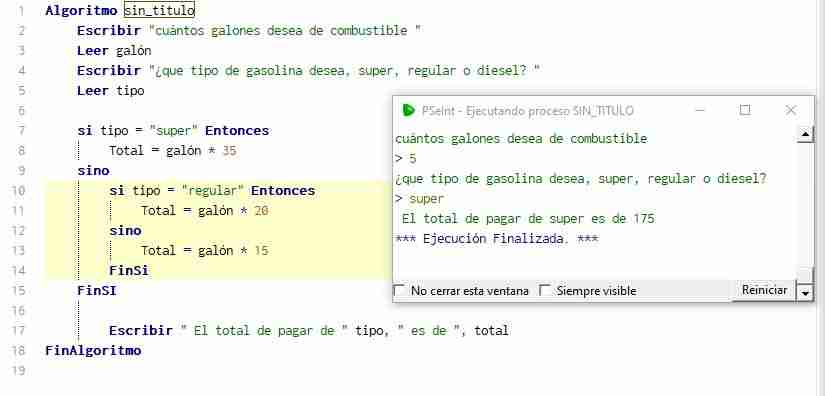This screenshot has width=825, height=396.
Task: Click the FinAlgoritmo keyword
Action: (93, 350)
